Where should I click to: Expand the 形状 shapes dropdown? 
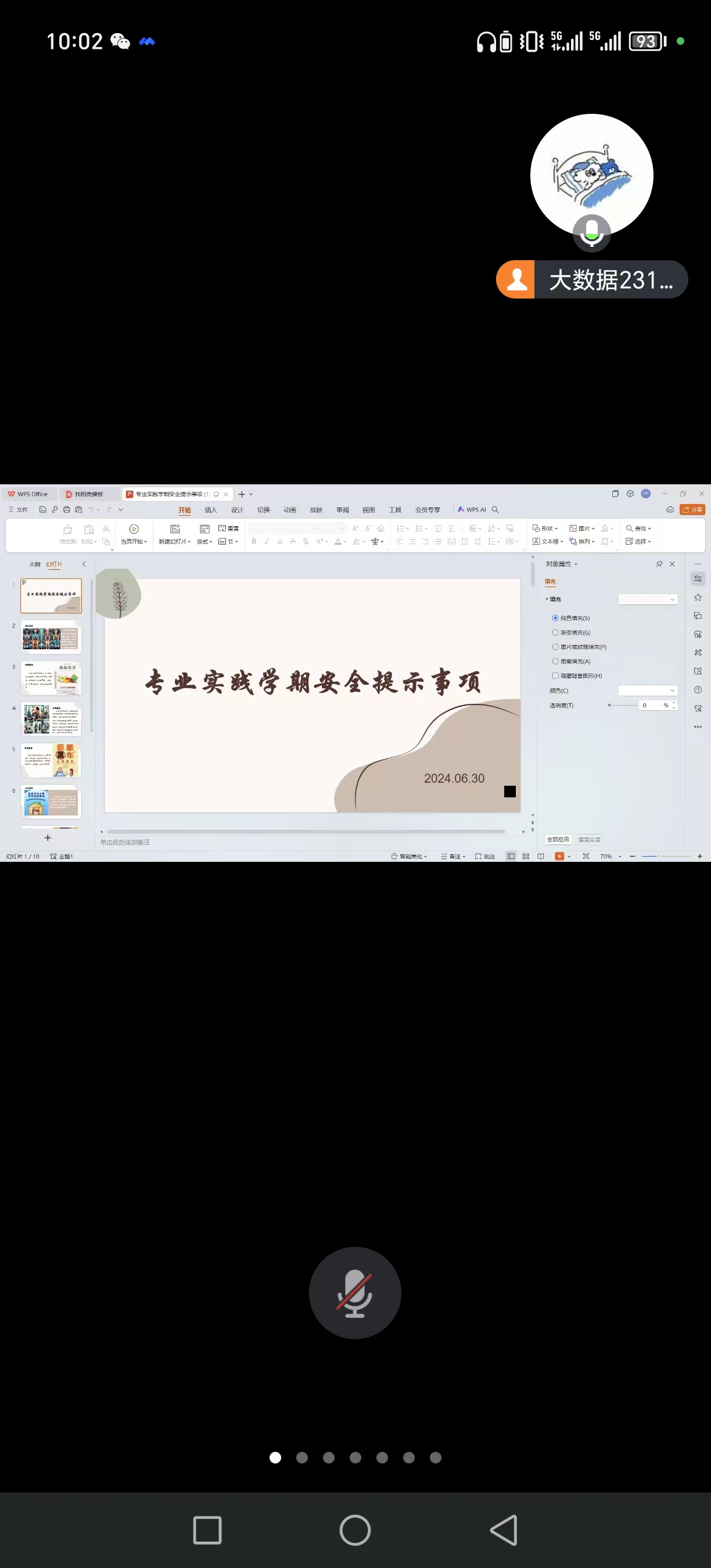[545, 528]
